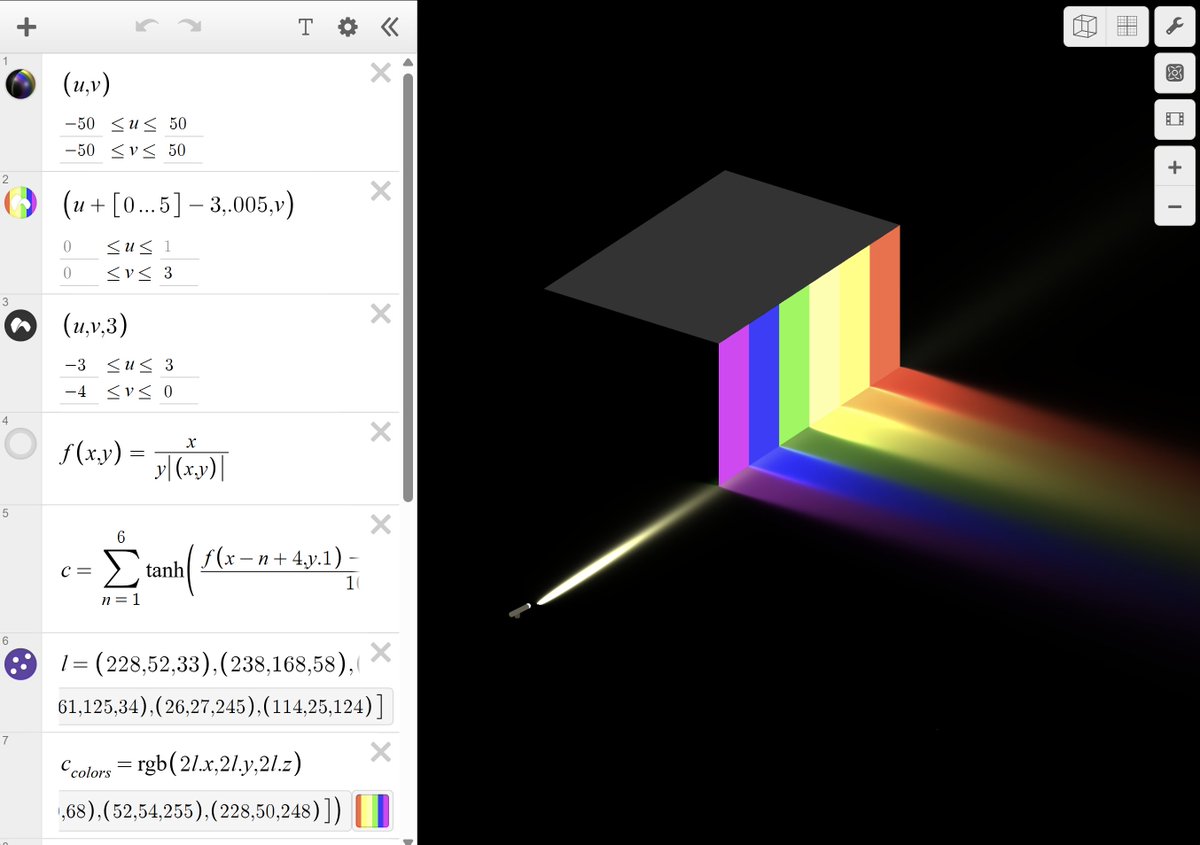
Task: Click the (52,54,255) color value text
Action: (156, 811)
